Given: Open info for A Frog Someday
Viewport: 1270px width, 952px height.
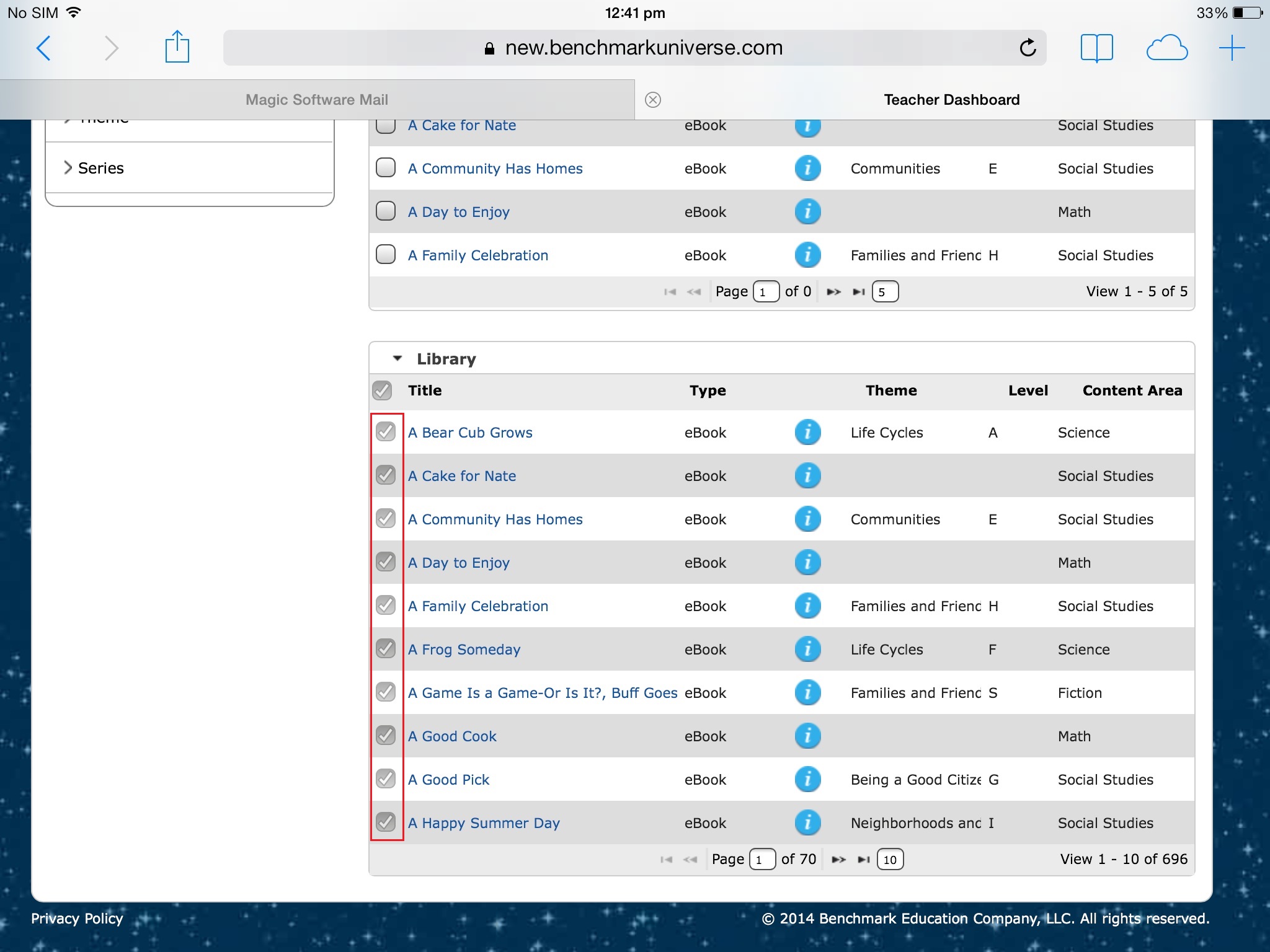Looking at the screenshot, I should point(807,649).
